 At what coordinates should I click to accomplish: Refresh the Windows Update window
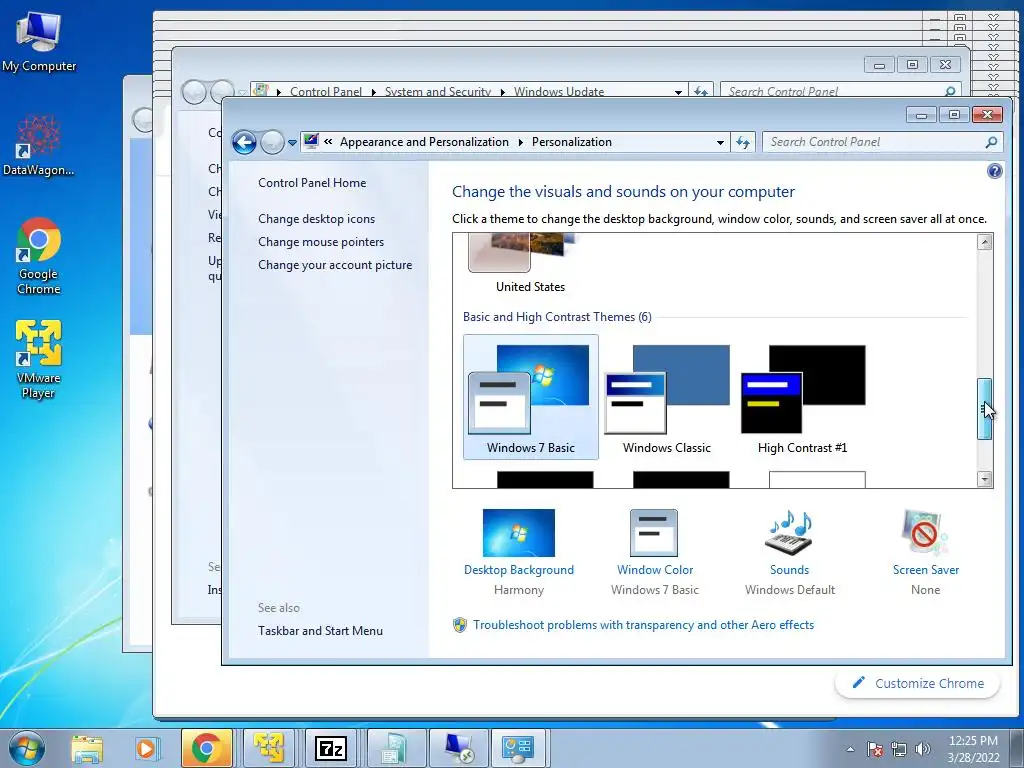tap(701, 91)
